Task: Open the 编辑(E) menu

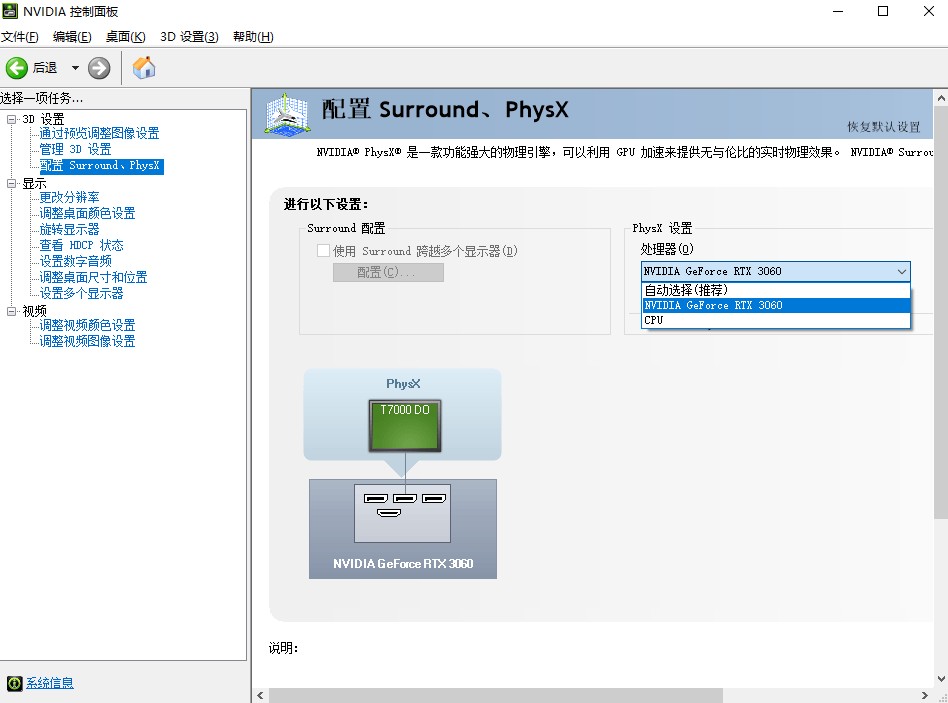Action: [x=72, y=37]
